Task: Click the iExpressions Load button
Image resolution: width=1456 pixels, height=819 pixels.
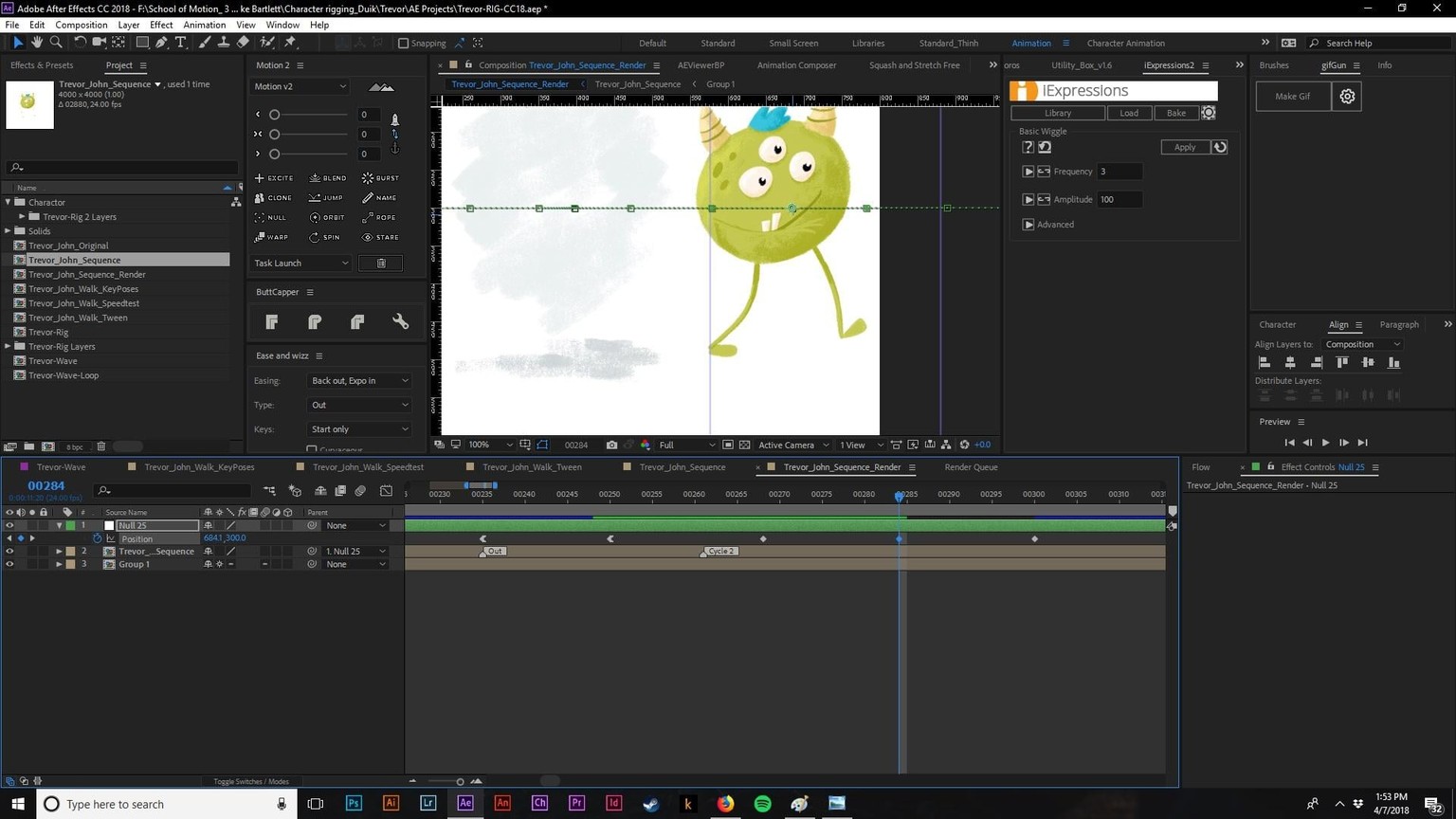Action: click(x=1129, y=113)
